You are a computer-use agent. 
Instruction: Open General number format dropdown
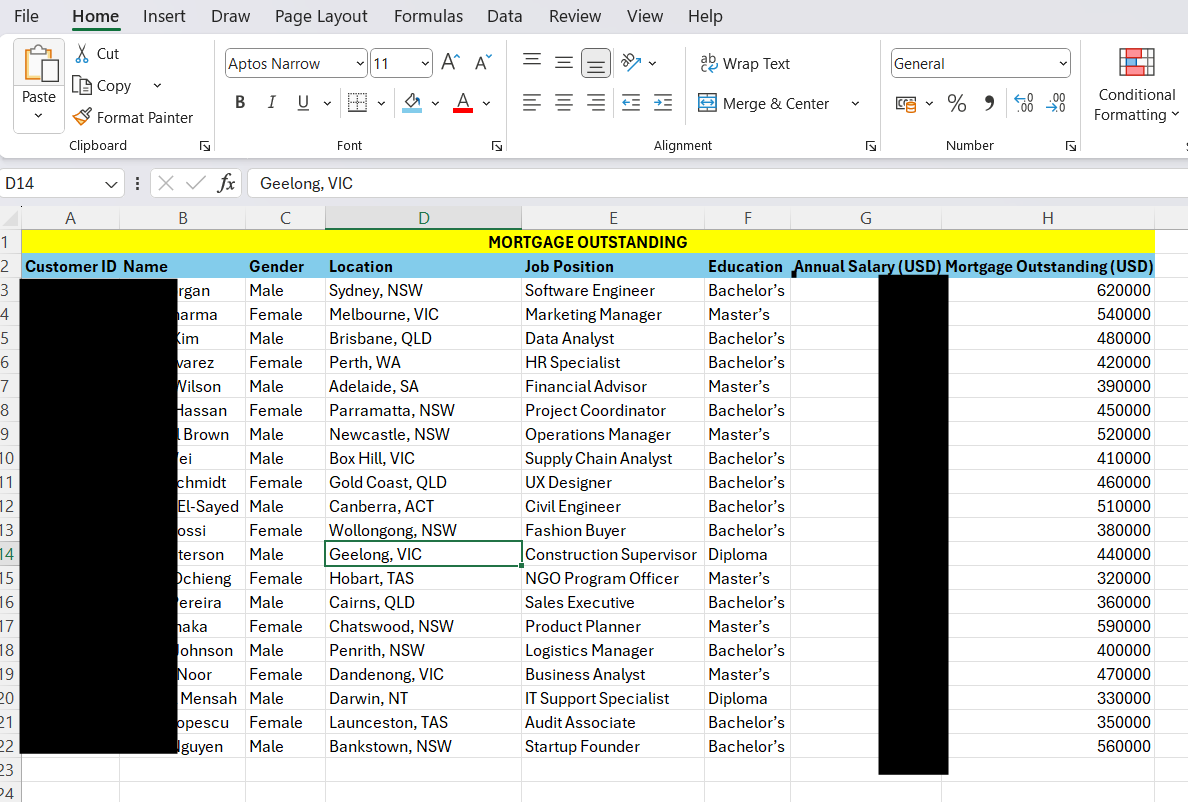[x=1064, y=64]
